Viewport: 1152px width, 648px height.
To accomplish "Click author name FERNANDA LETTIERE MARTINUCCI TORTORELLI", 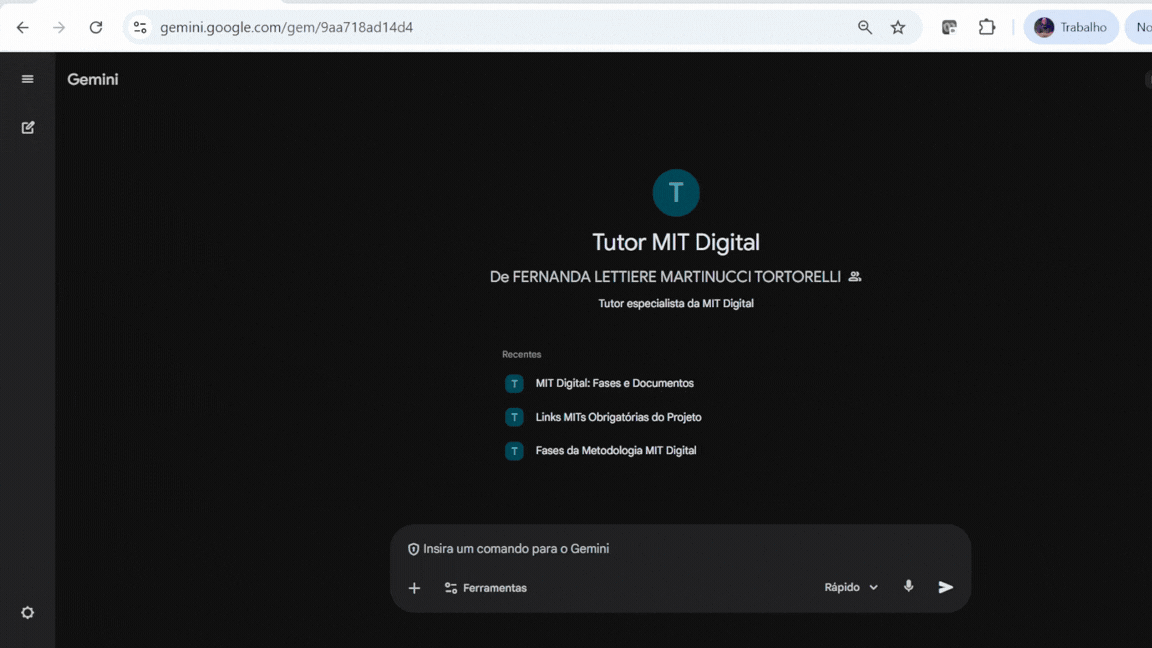I will tap(677, 277).
